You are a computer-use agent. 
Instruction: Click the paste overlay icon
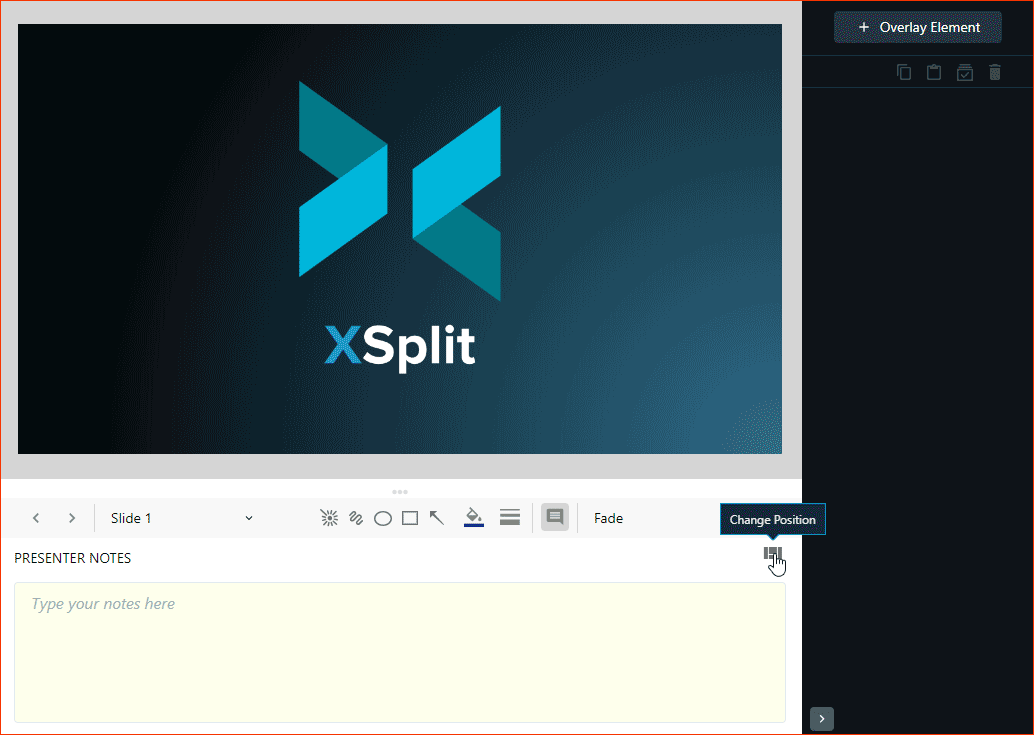point(934,72)
